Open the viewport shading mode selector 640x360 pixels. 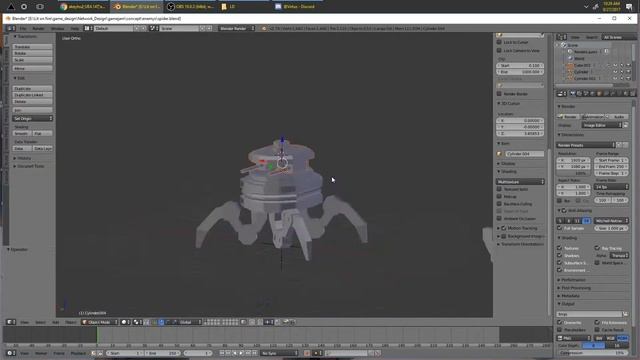(x=126, y=322)
